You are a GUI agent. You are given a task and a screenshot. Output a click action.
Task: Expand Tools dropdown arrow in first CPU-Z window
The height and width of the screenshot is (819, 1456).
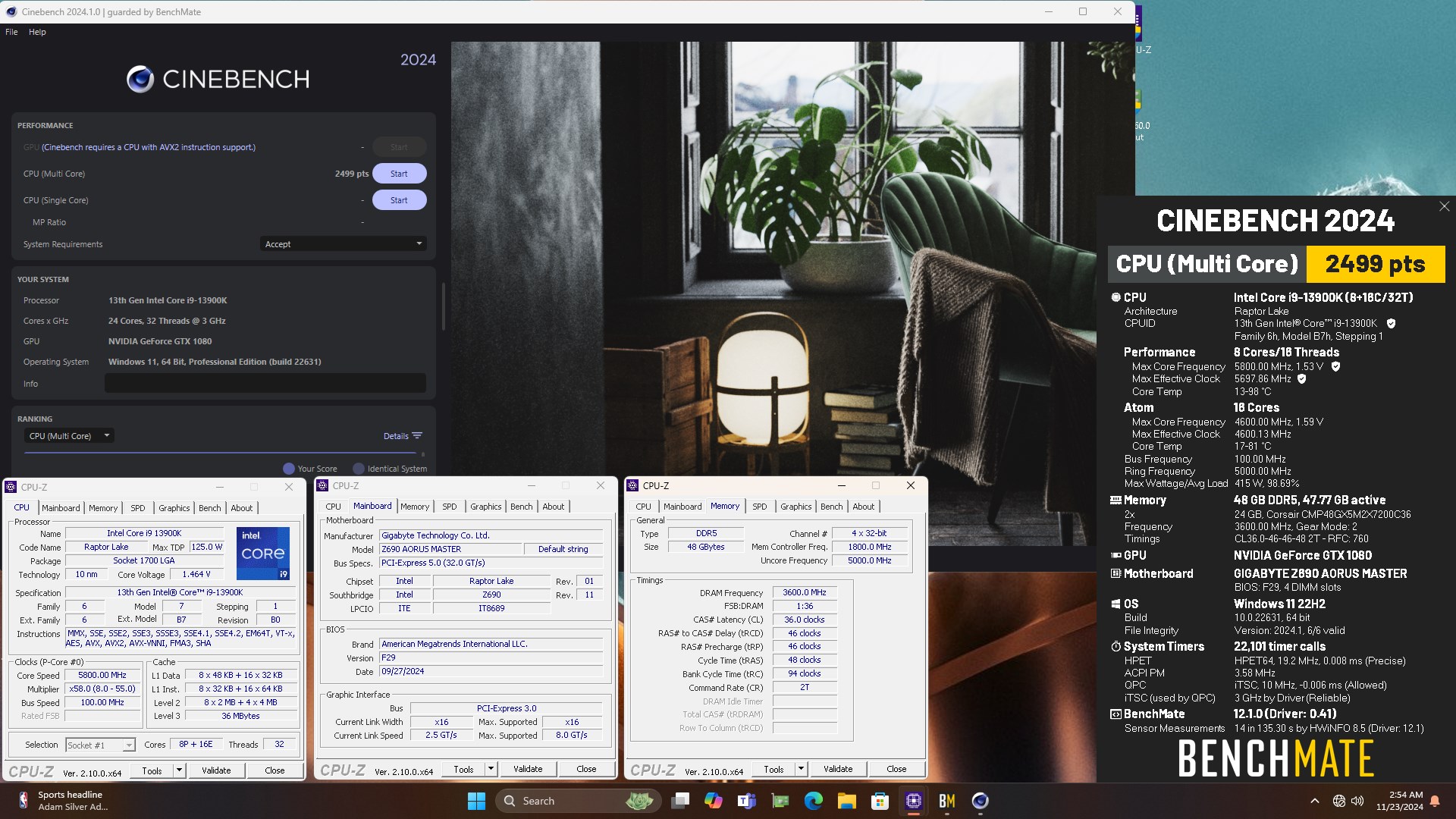coord(180,771)
